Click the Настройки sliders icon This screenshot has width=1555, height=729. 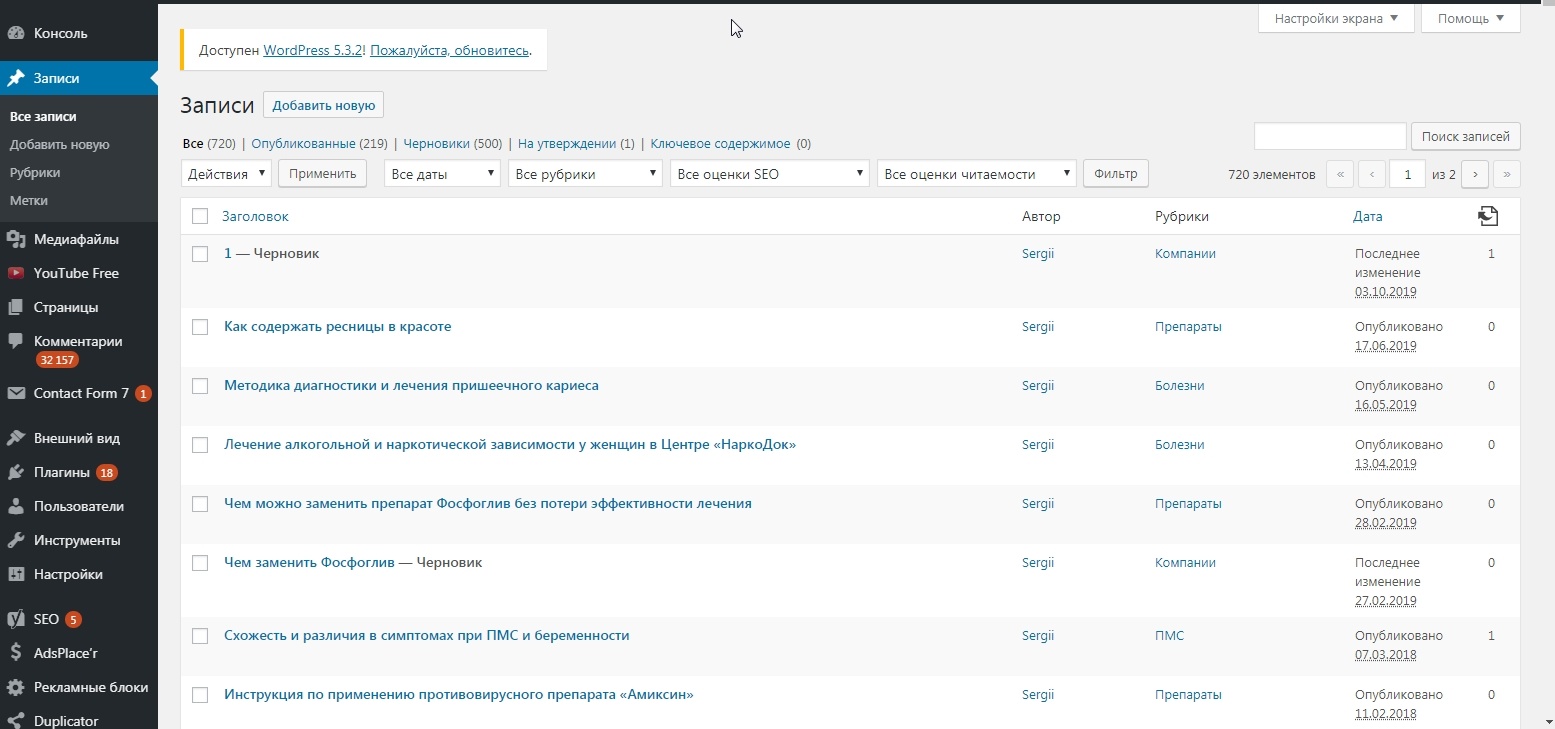pyautogui.click(x=16, y=574)
